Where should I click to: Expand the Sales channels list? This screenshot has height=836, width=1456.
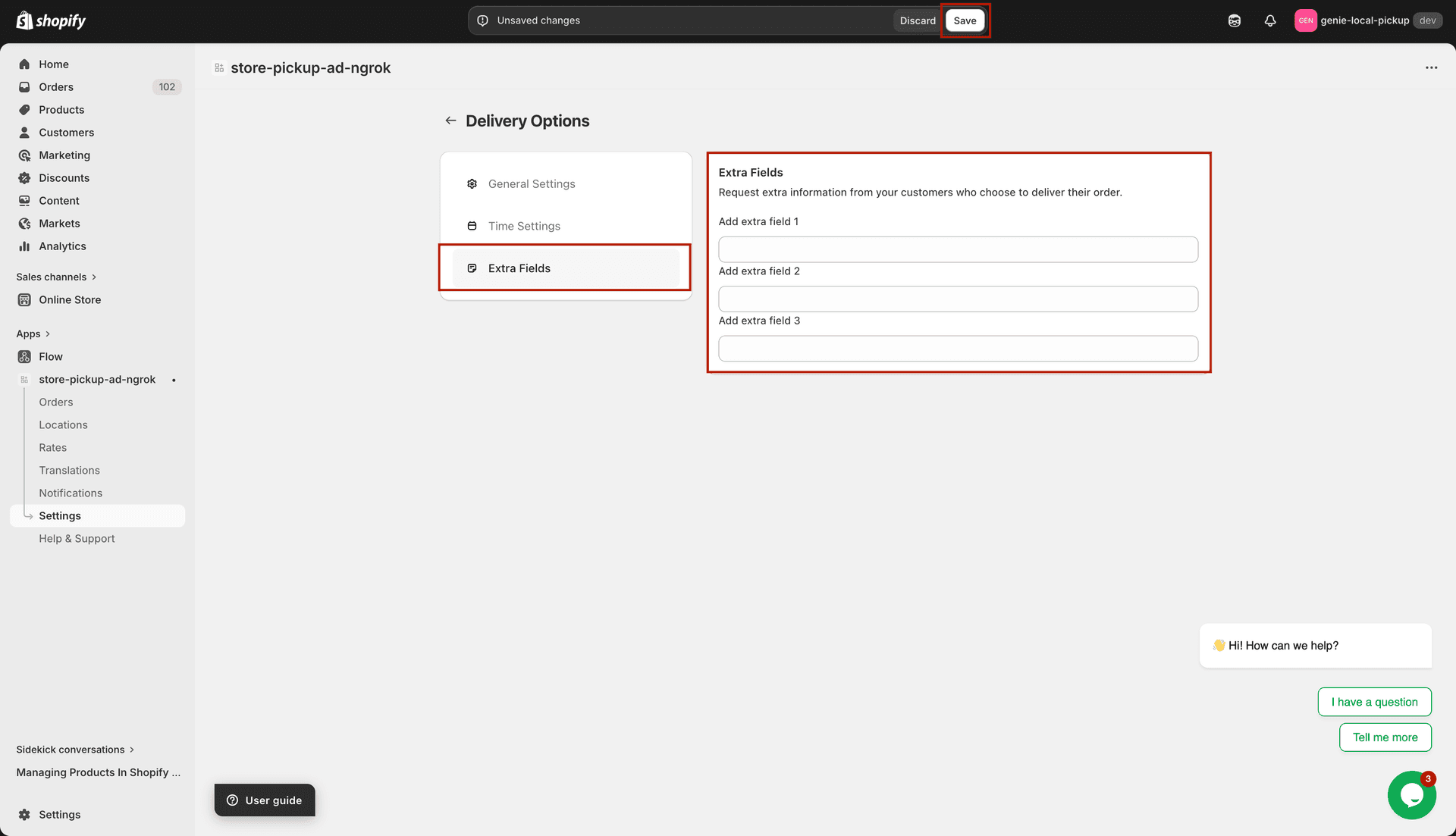coord(57,277)
